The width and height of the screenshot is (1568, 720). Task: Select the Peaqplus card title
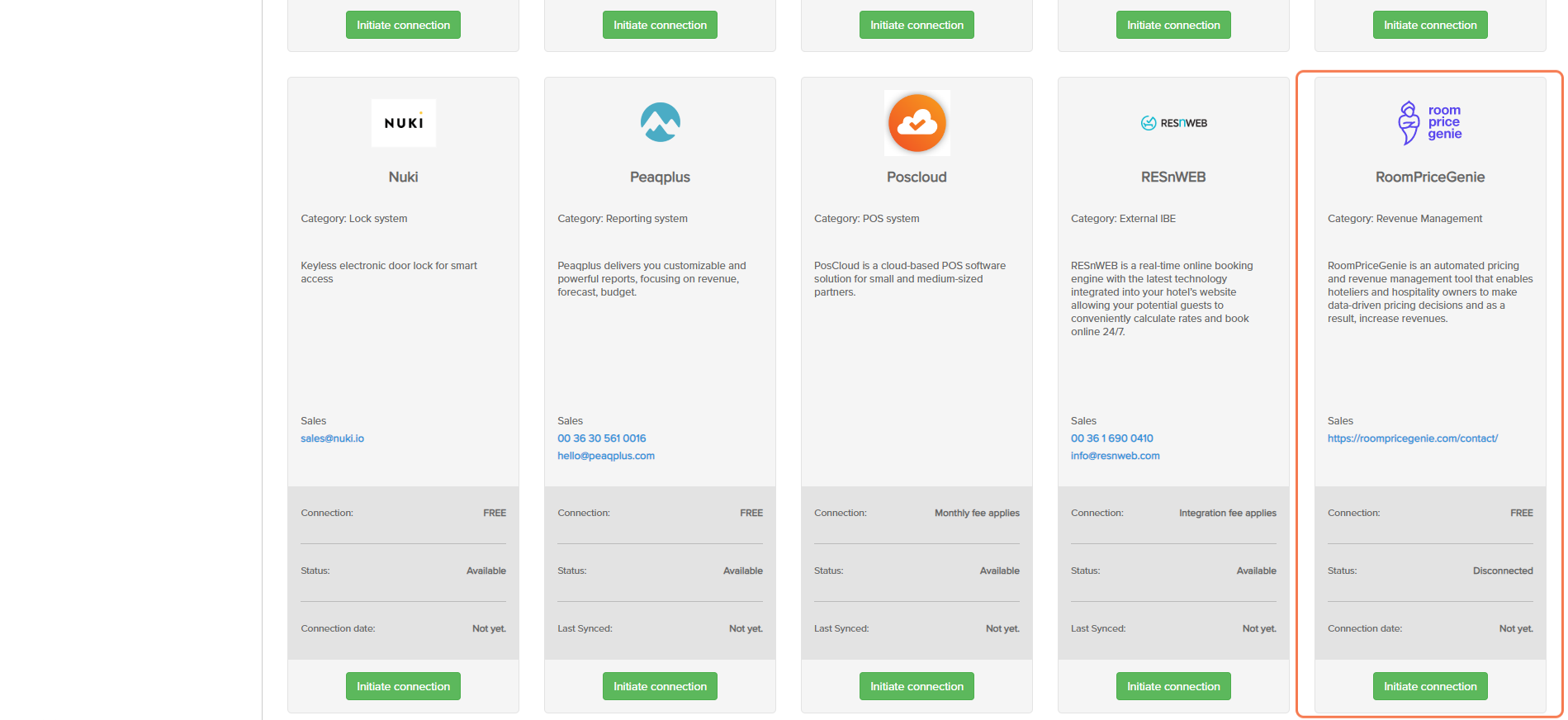point(660,177)
